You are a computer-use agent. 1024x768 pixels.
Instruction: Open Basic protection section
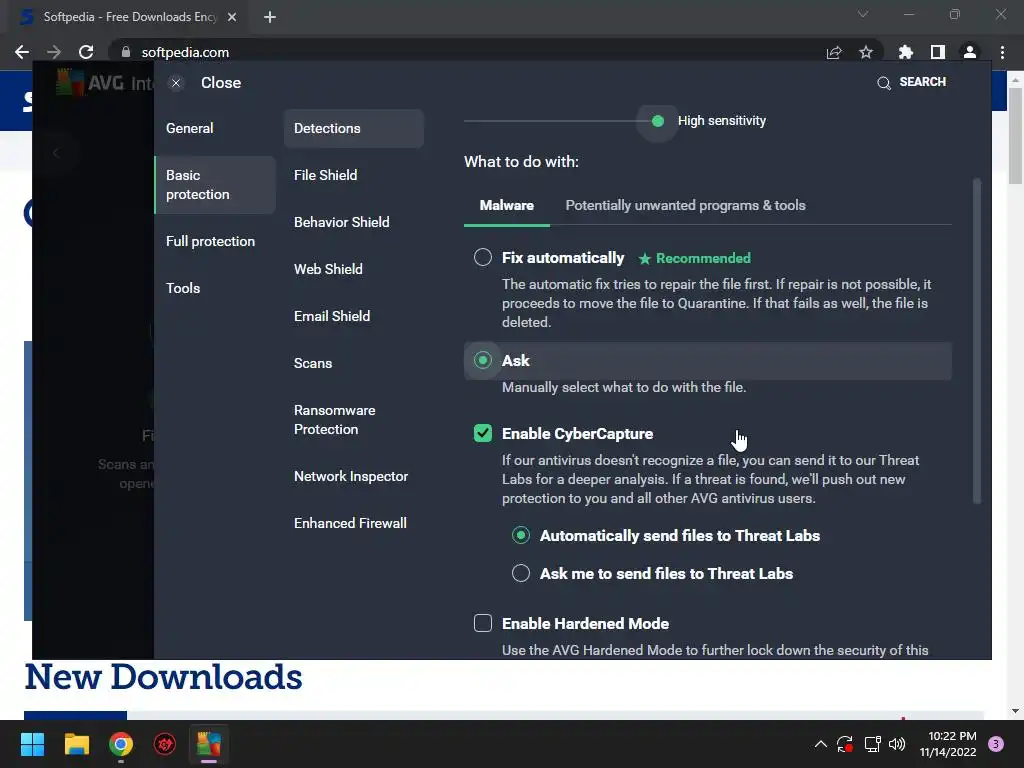215,185
